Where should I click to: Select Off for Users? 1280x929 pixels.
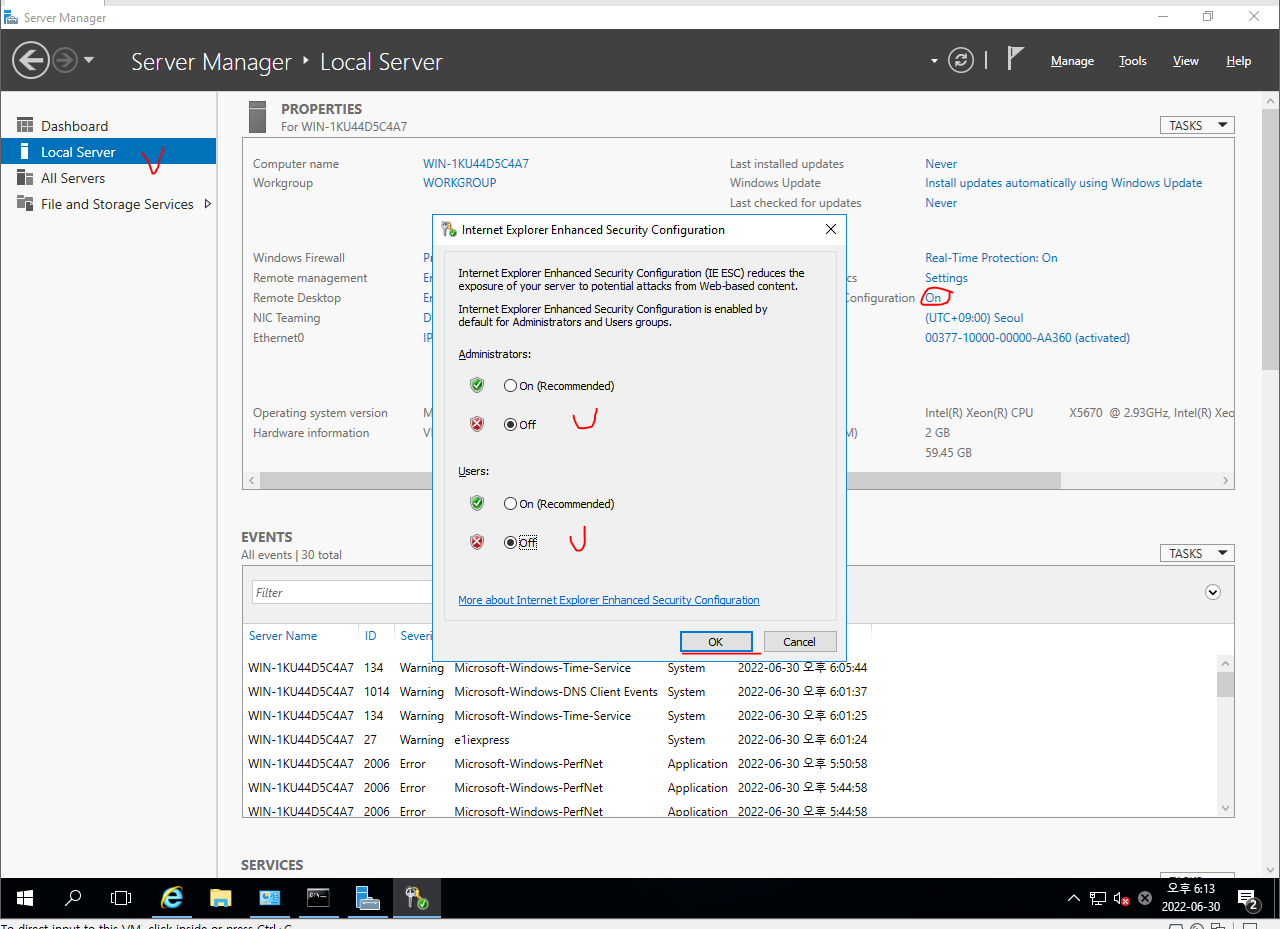520,543
